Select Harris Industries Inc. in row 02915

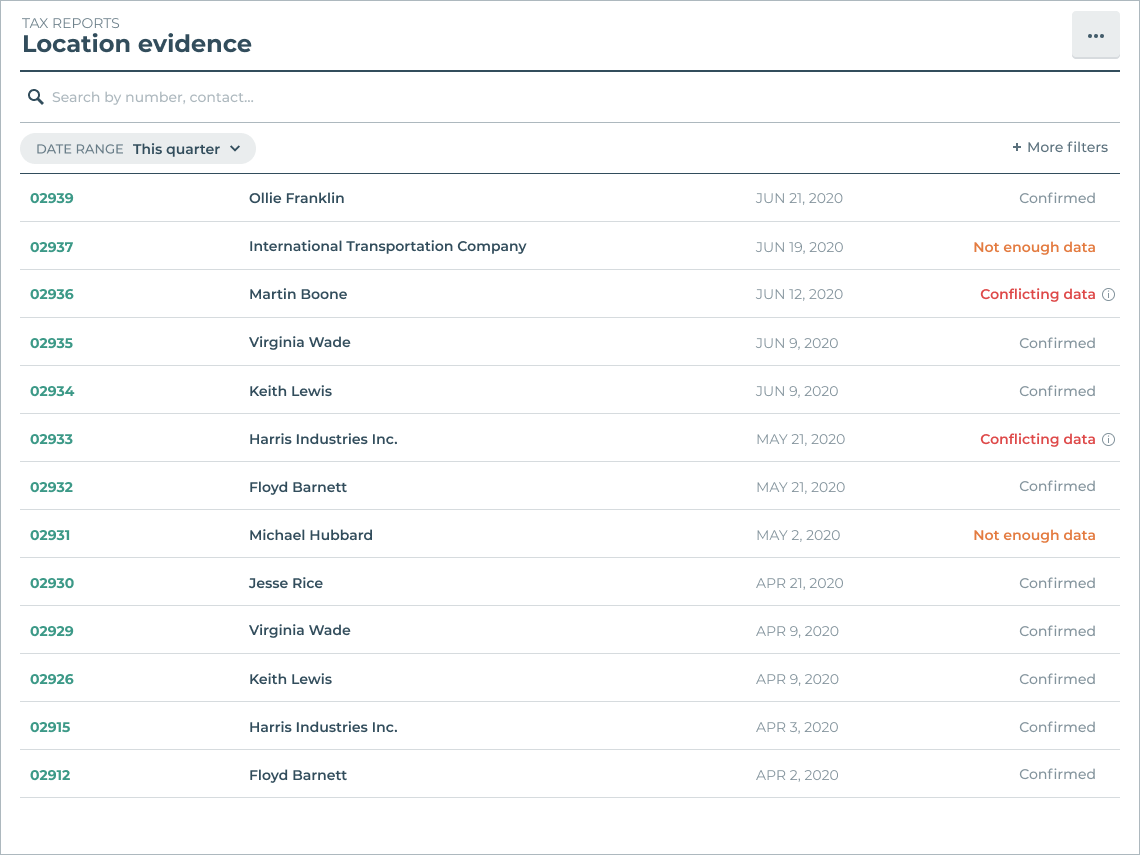(324, 727)
